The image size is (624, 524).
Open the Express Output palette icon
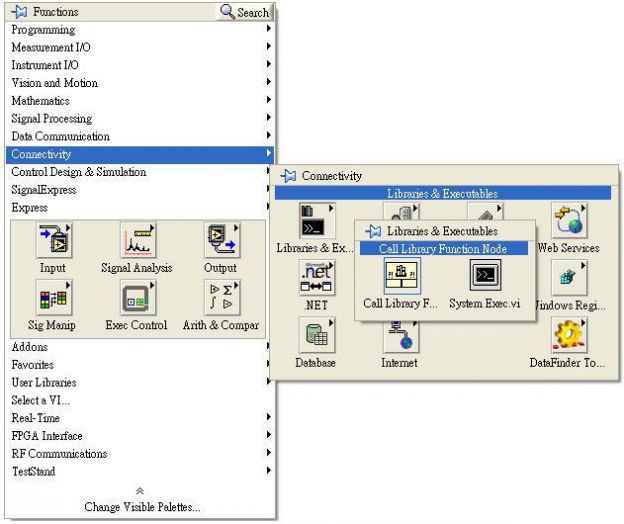(x=222, y=240)
